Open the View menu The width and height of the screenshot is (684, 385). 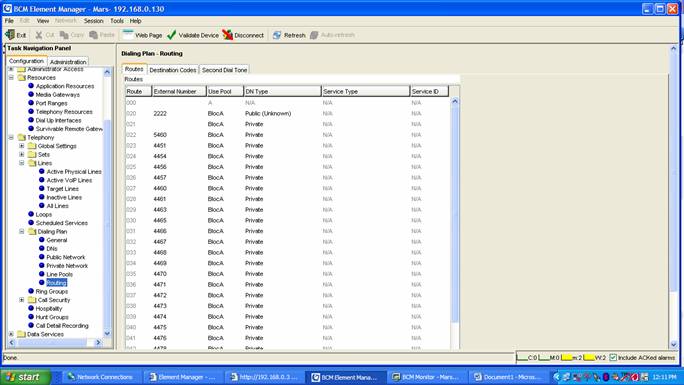pos(43,20)
